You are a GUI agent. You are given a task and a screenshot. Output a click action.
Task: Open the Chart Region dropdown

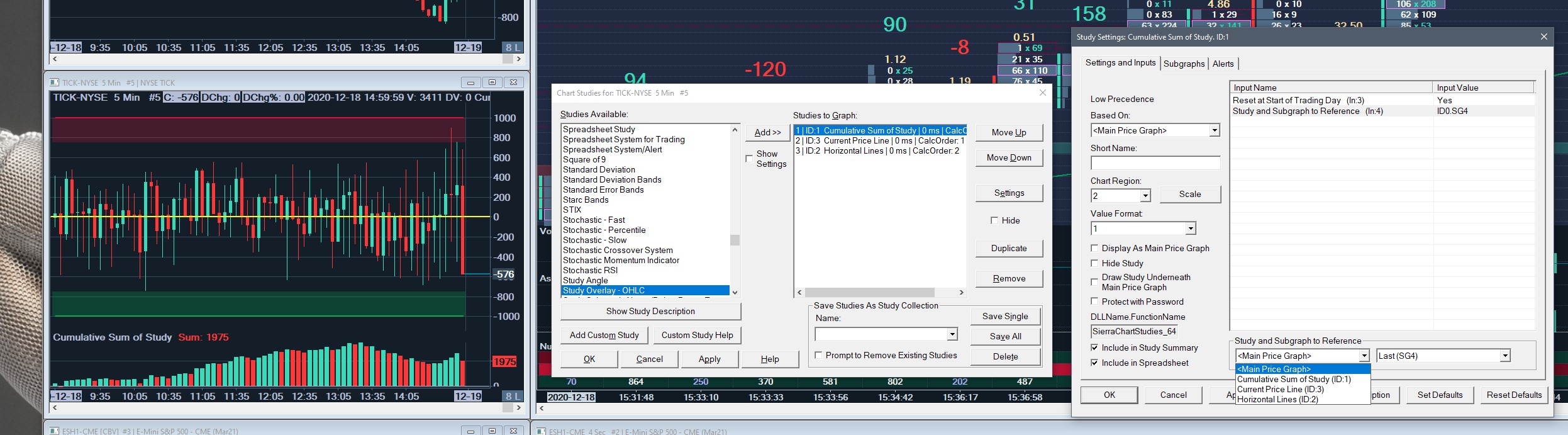1145,196
